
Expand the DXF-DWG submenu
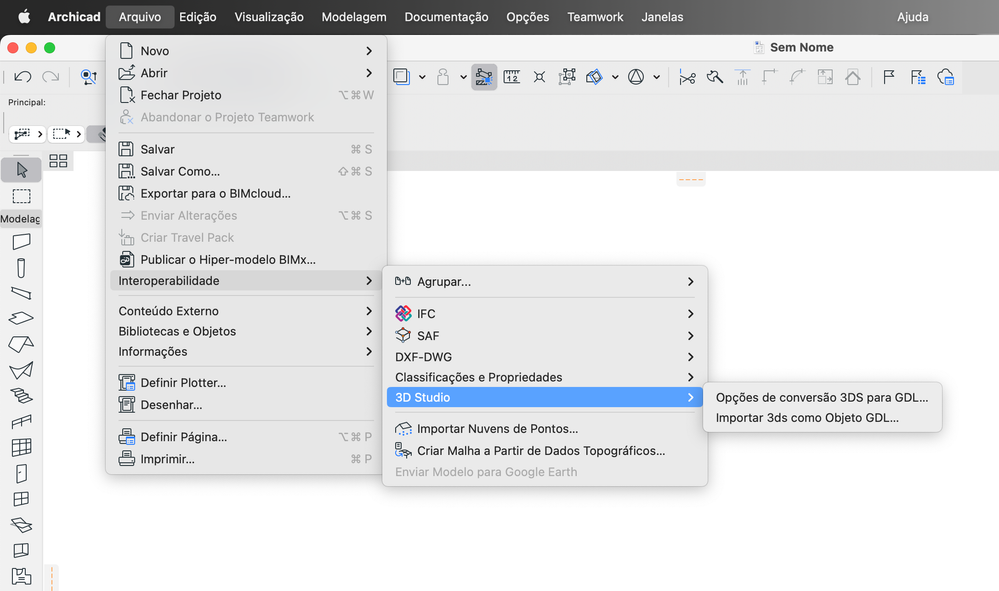[x=545, y=357]
